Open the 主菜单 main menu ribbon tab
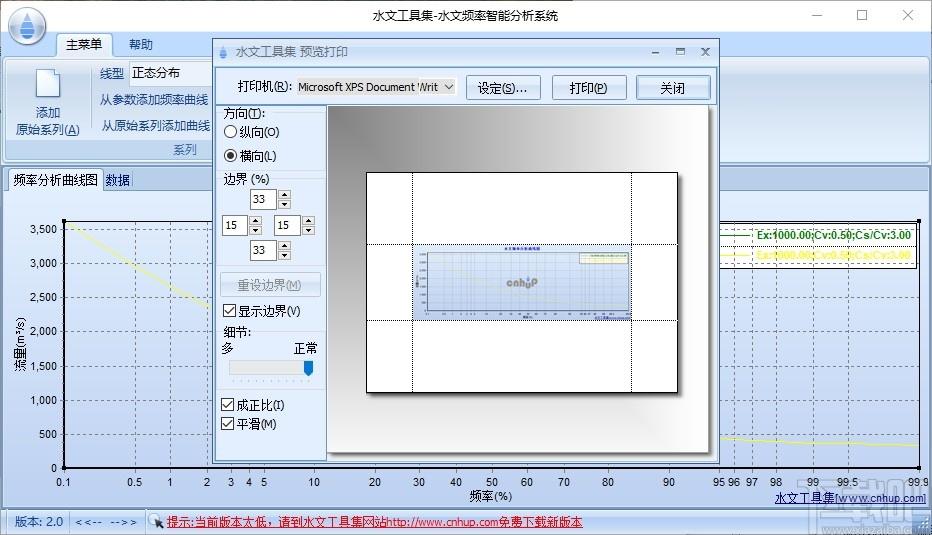The width and height of the screenshot is (932, 535). [x=84, y=45]
